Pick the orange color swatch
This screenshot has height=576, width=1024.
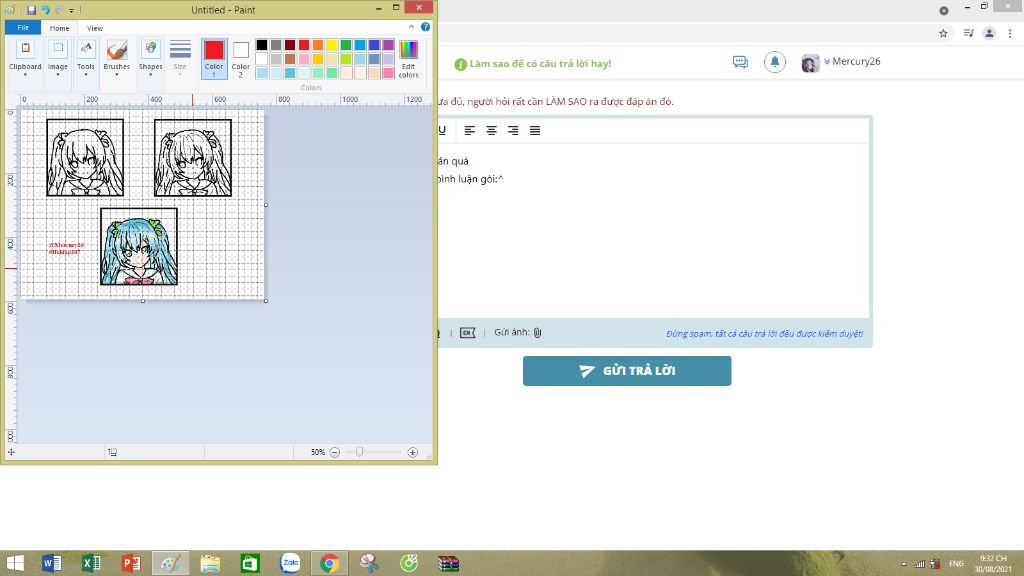tap(318, 45)
